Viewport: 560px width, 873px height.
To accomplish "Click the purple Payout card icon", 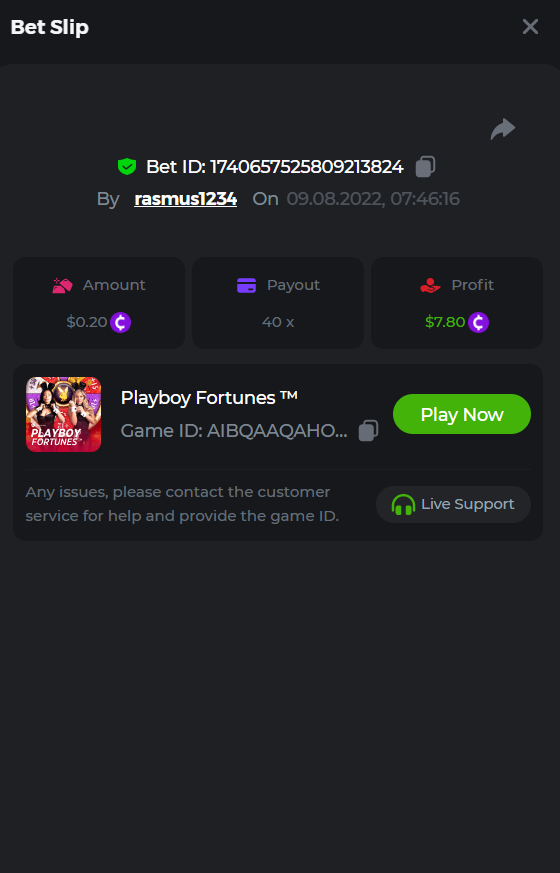I will (x=246, y=285).
